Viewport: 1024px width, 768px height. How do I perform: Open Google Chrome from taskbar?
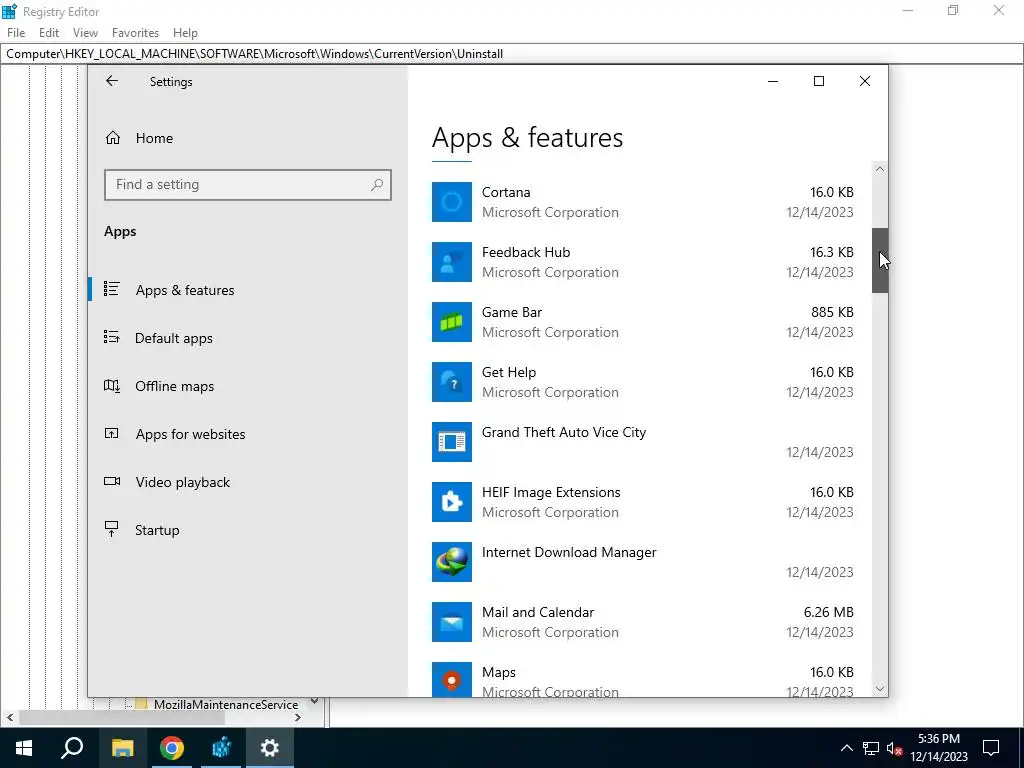(172, 748)
